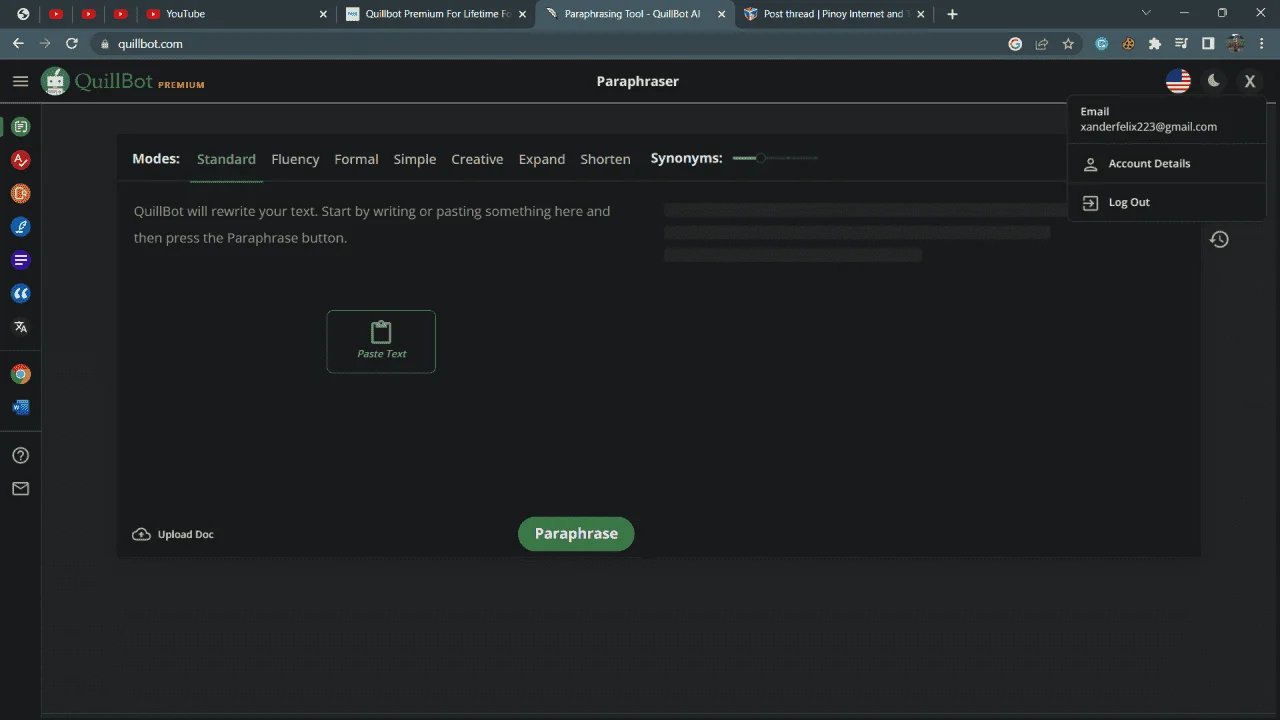This screenshot has height=720, width=1280.
Task: Close the YouTube labeled tab
Action: 322,14
